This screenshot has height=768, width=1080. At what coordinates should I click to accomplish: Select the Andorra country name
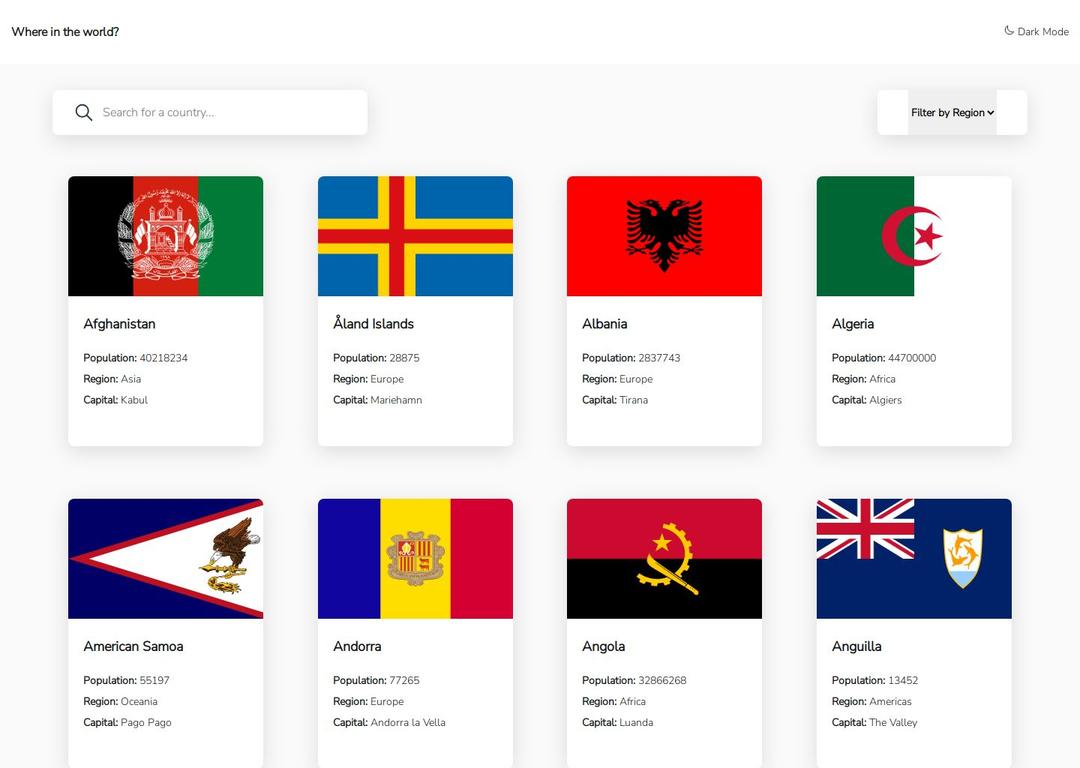357,646
